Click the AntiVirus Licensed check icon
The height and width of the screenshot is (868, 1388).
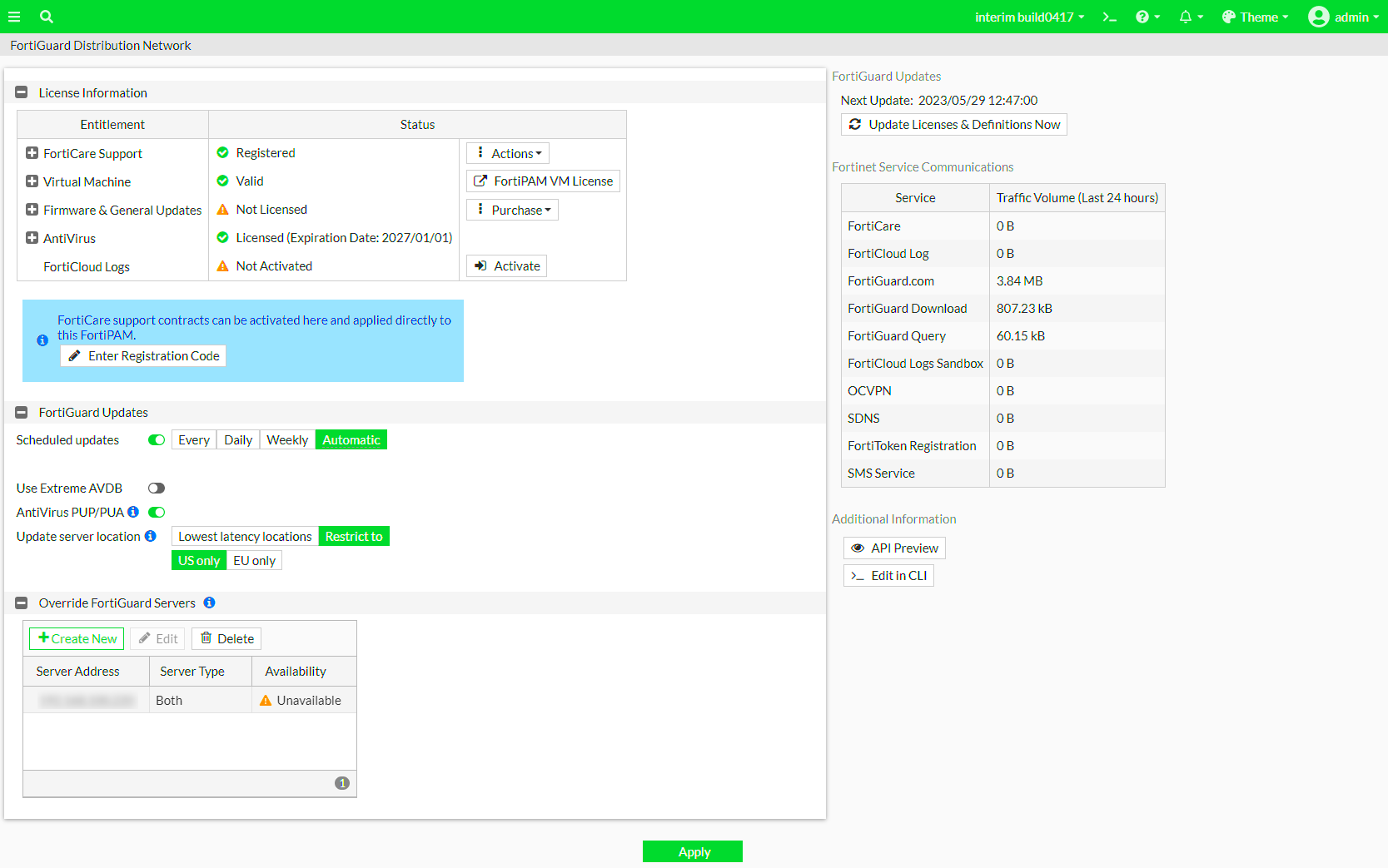(222, 238)
